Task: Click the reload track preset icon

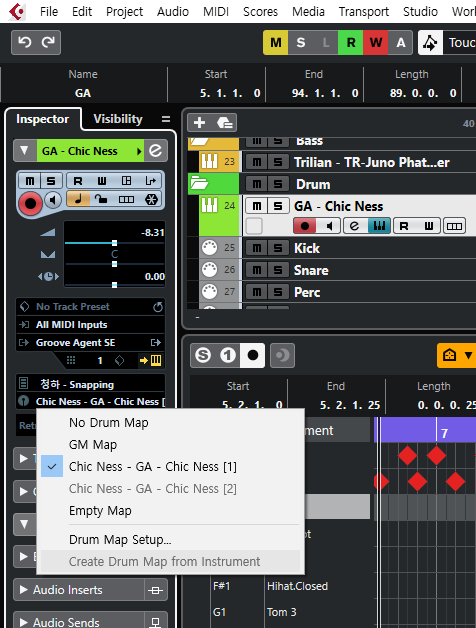Action: coord(158,307)
